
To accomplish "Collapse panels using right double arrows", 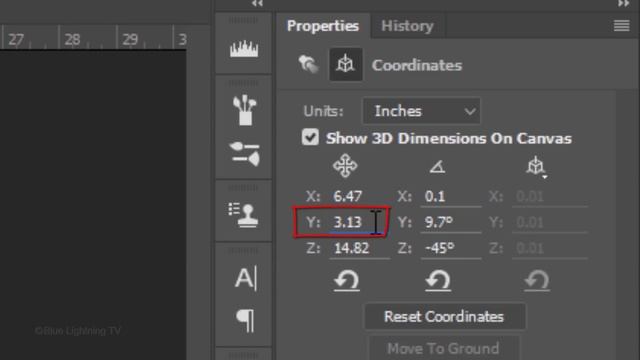I will pyautogui.click(x=623, y=4).
